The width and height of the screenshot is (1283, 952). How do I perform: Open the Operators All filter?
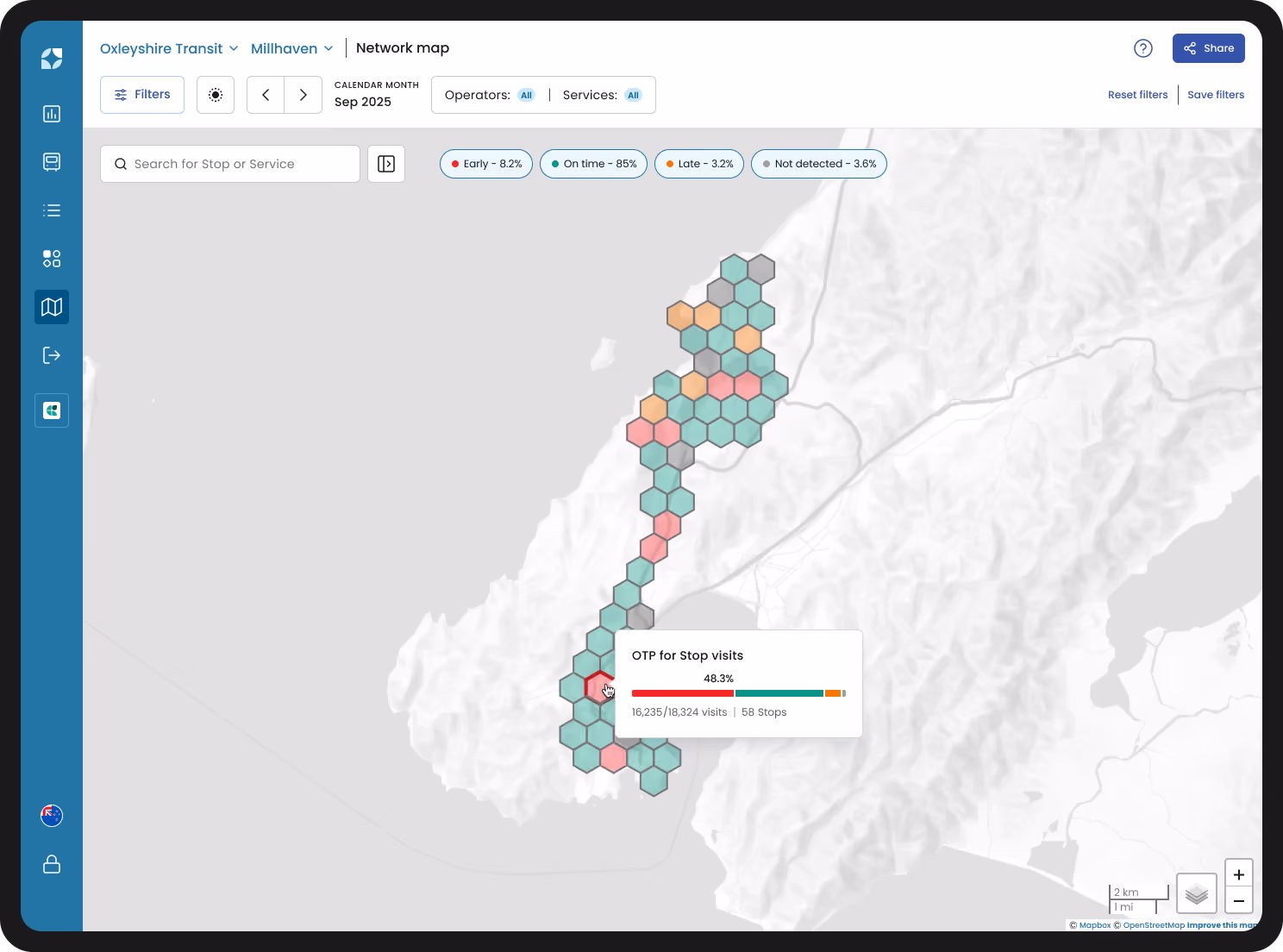(x=490, y=95)
